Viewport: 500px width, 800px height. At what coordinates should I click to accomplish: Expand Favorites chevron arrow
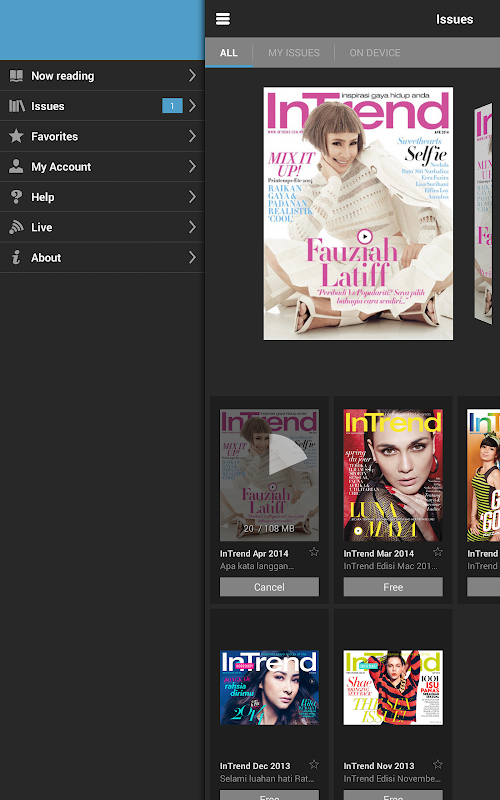coord(192,136)
